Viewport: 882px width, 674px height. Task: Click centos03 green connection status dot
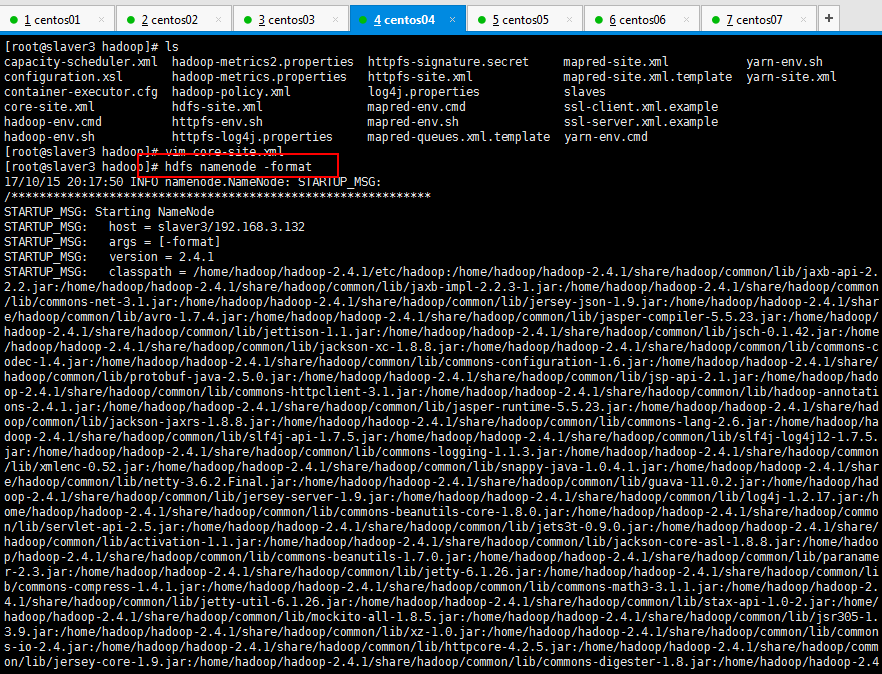248,20
